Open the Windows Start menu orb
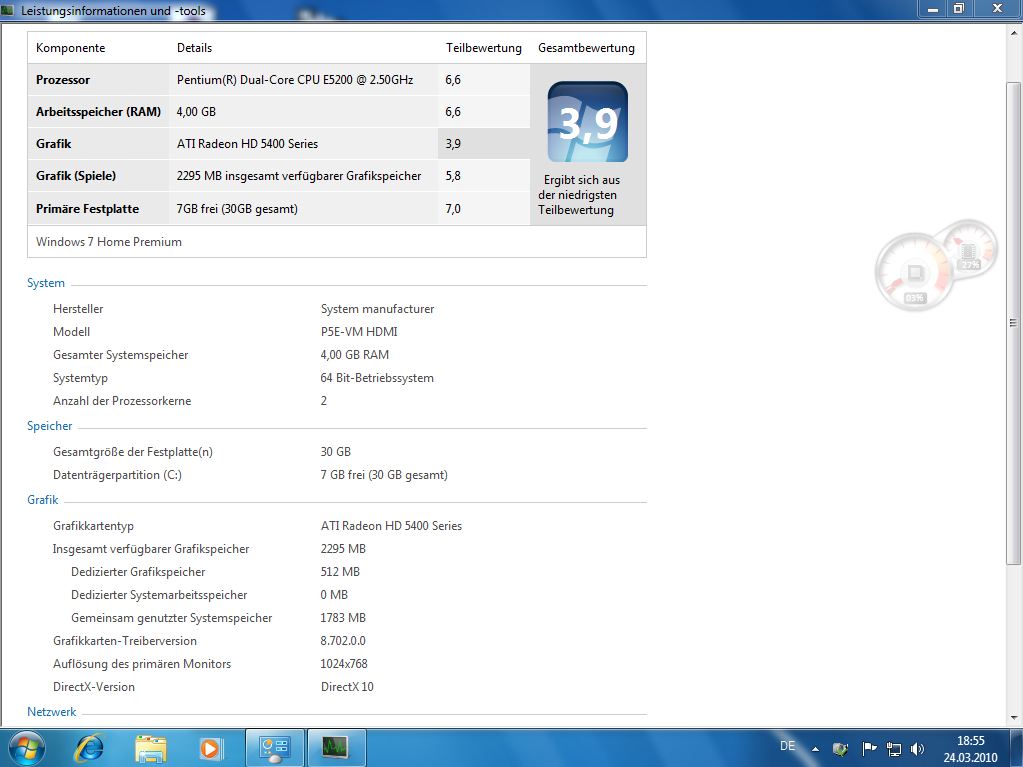 [27, 747]
